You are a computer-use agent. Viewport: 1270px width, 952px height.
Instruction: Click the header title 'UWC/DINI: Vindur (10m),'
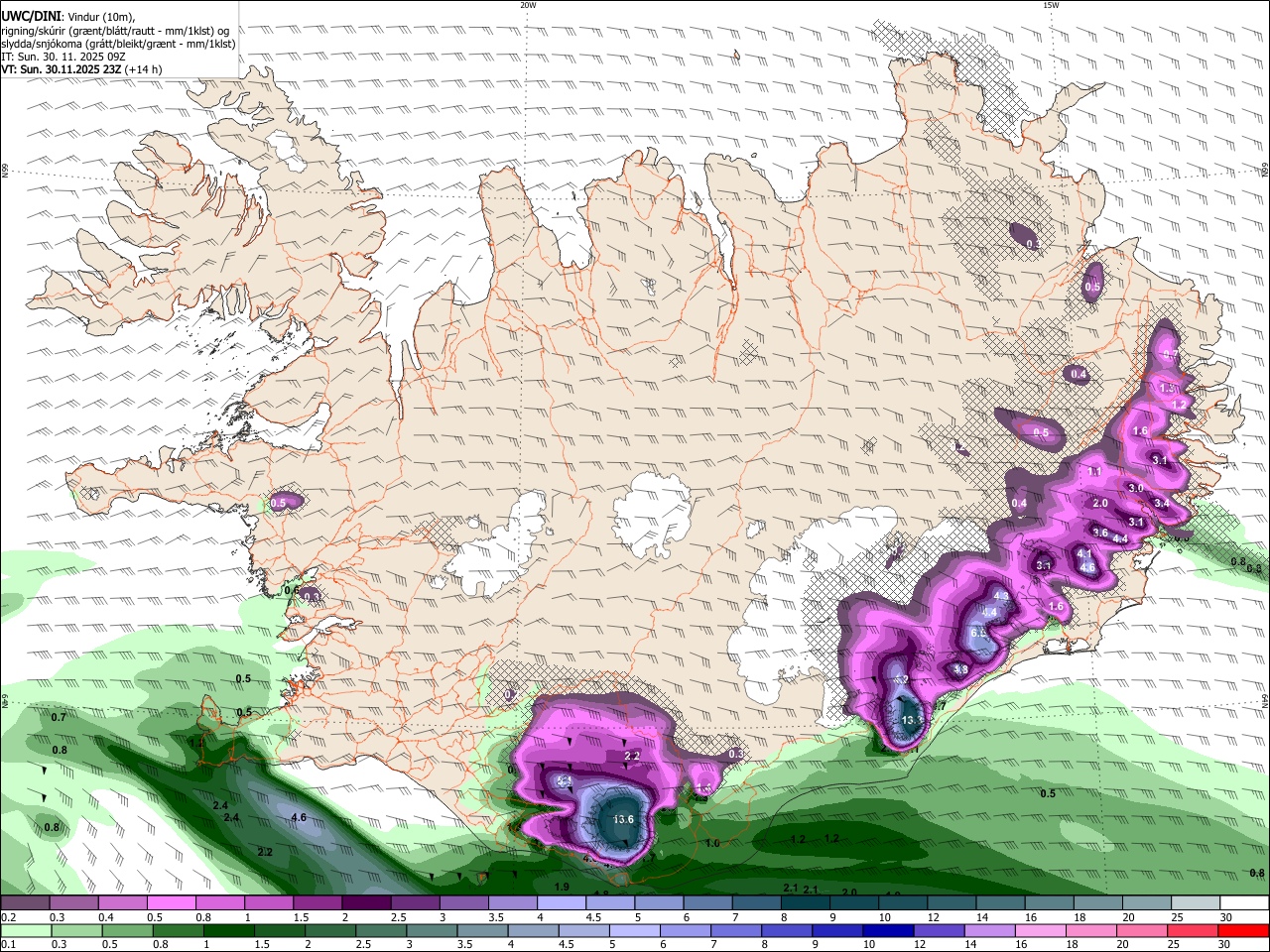tap(67, 15)
